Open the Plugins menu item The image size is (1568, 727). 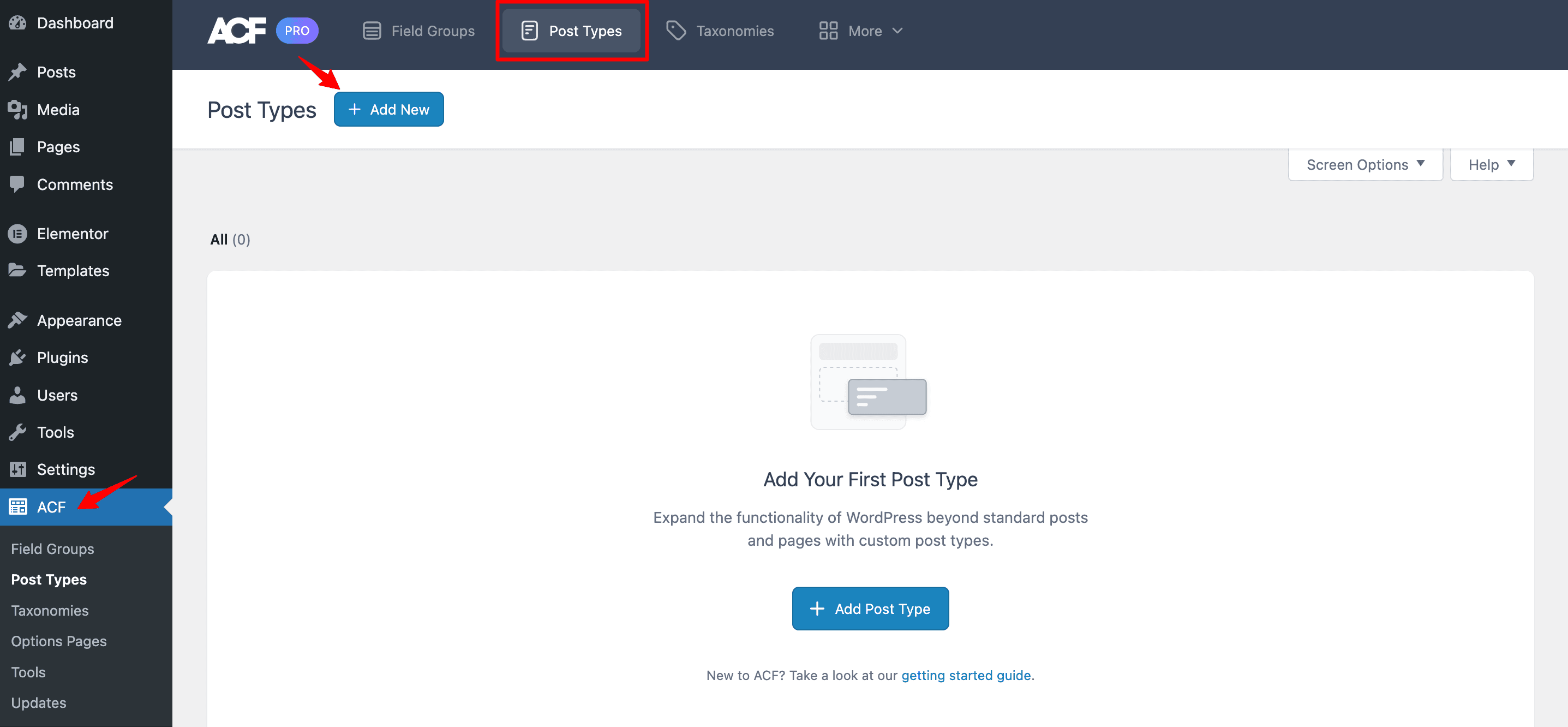[86, 357]
